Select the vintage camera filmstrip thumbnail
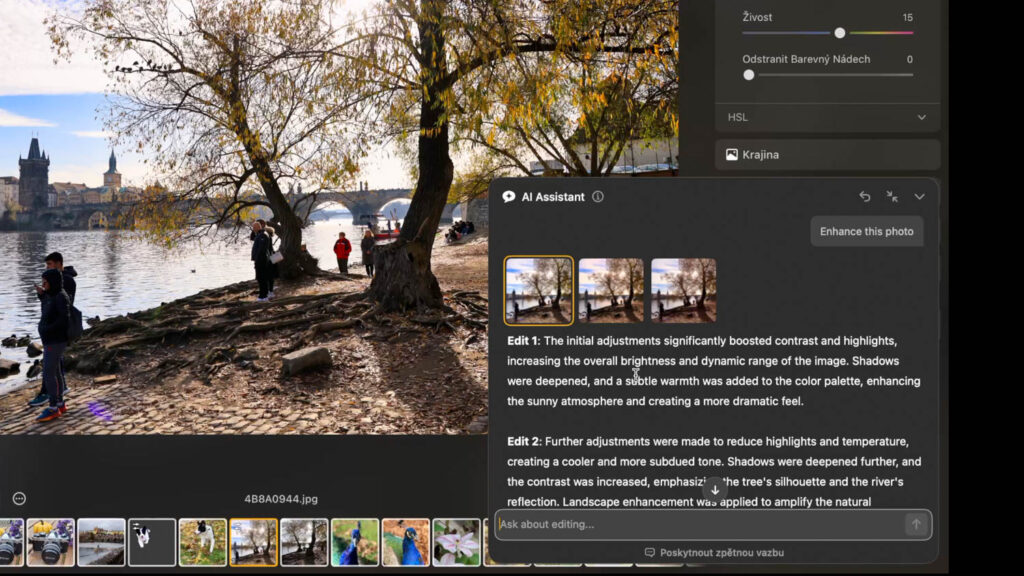This screenshot has height=576, width=1024. 50,542
